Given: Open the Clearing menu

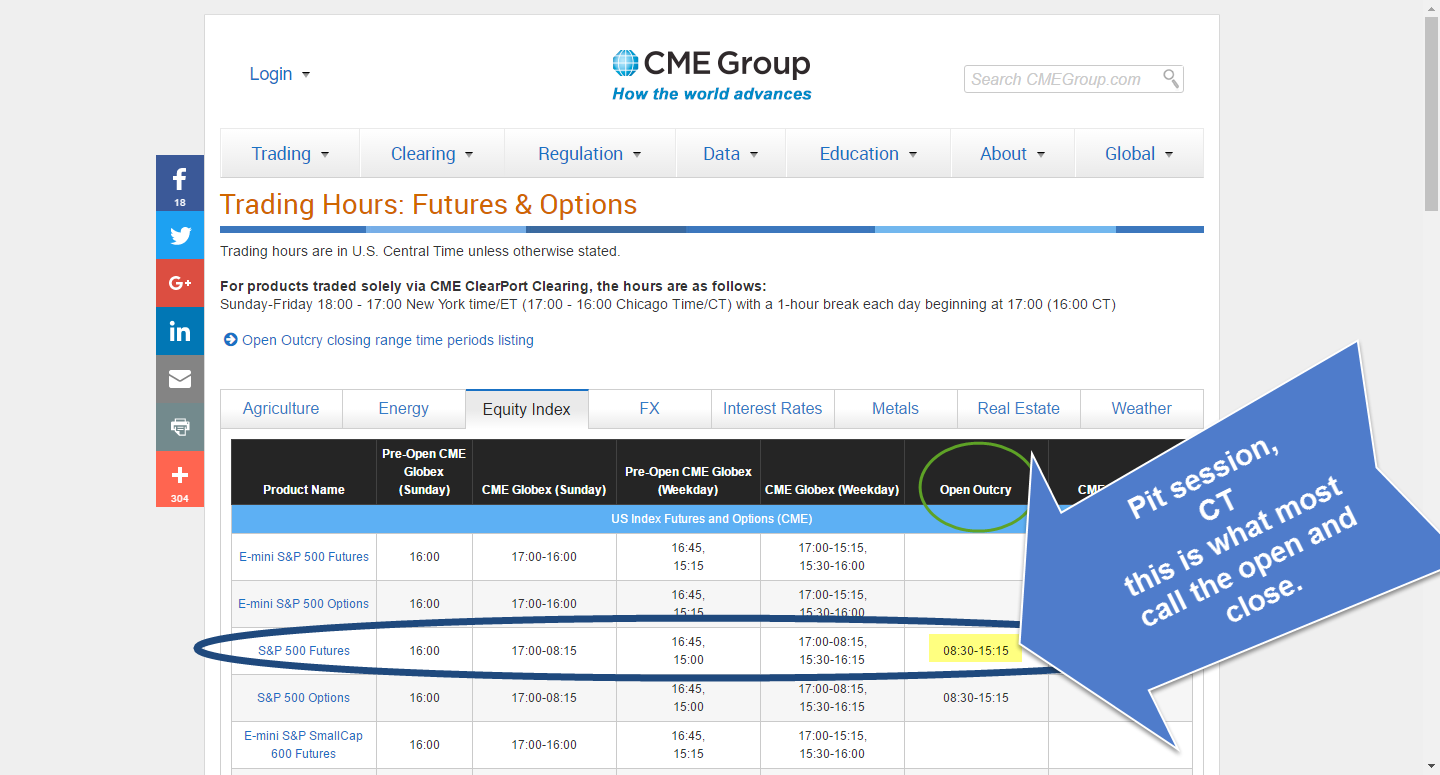Looking at the screenshot, I should 432,154.
